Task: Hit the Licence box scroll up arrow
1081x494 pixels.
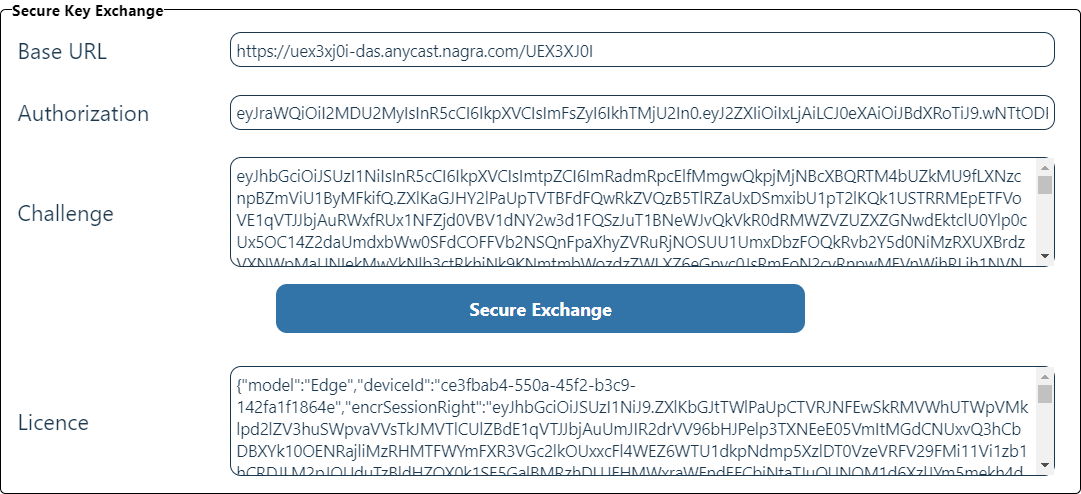Action: pyautogui.click(x=1046, y=375)
